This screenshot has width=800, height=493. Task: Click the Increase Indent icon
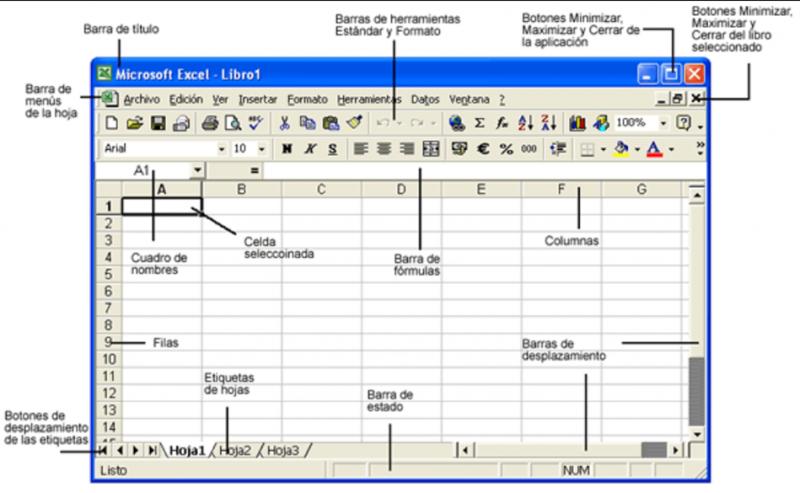pos(558,149)
